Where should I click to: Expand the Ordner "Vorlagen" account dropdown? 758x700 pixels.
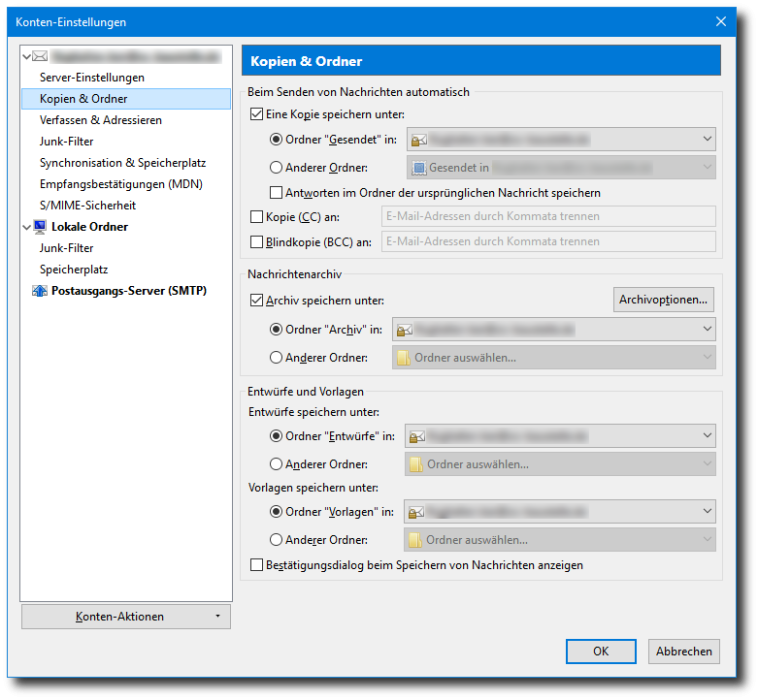560,512
